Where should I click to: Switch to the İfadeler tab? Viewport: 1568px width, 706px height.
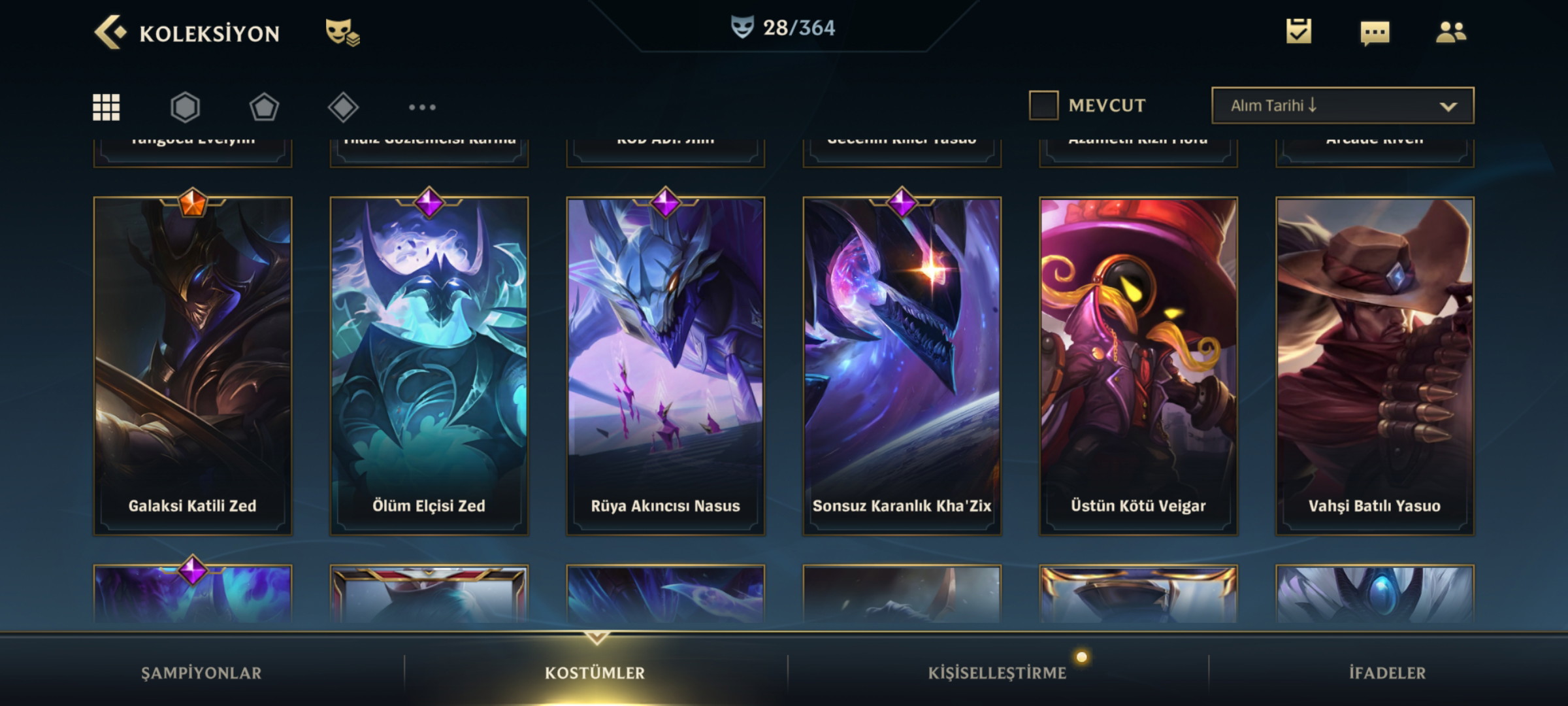(x=1387, y=673)
